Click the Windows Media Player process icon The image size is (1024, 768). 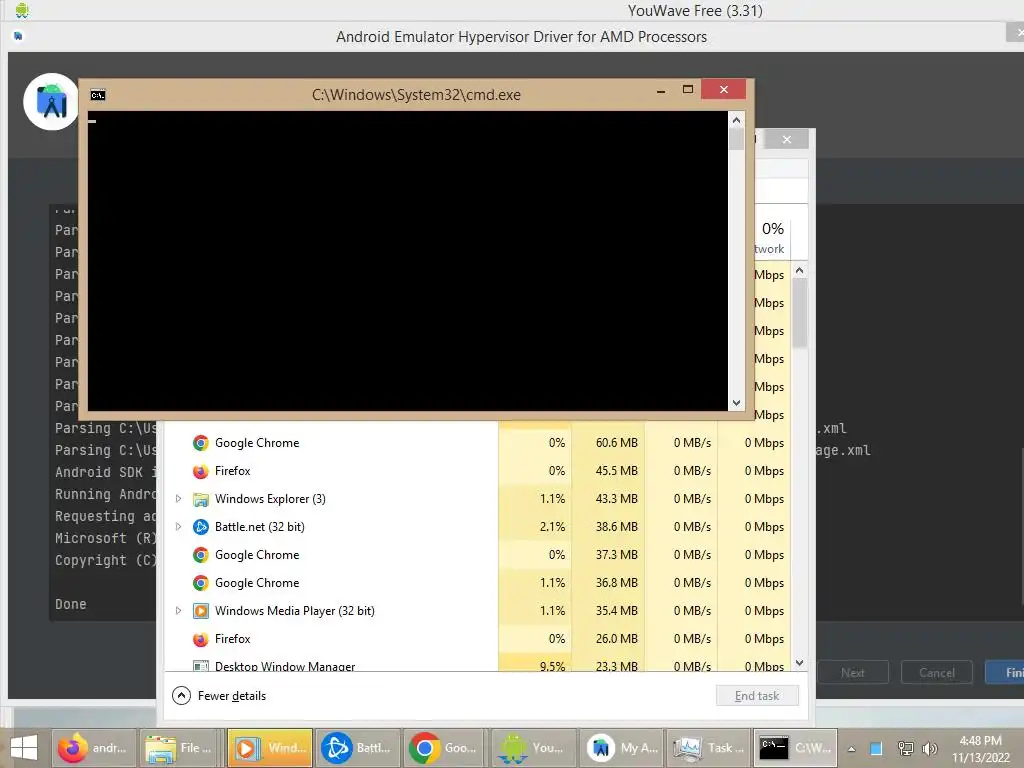tap(200, 611)
